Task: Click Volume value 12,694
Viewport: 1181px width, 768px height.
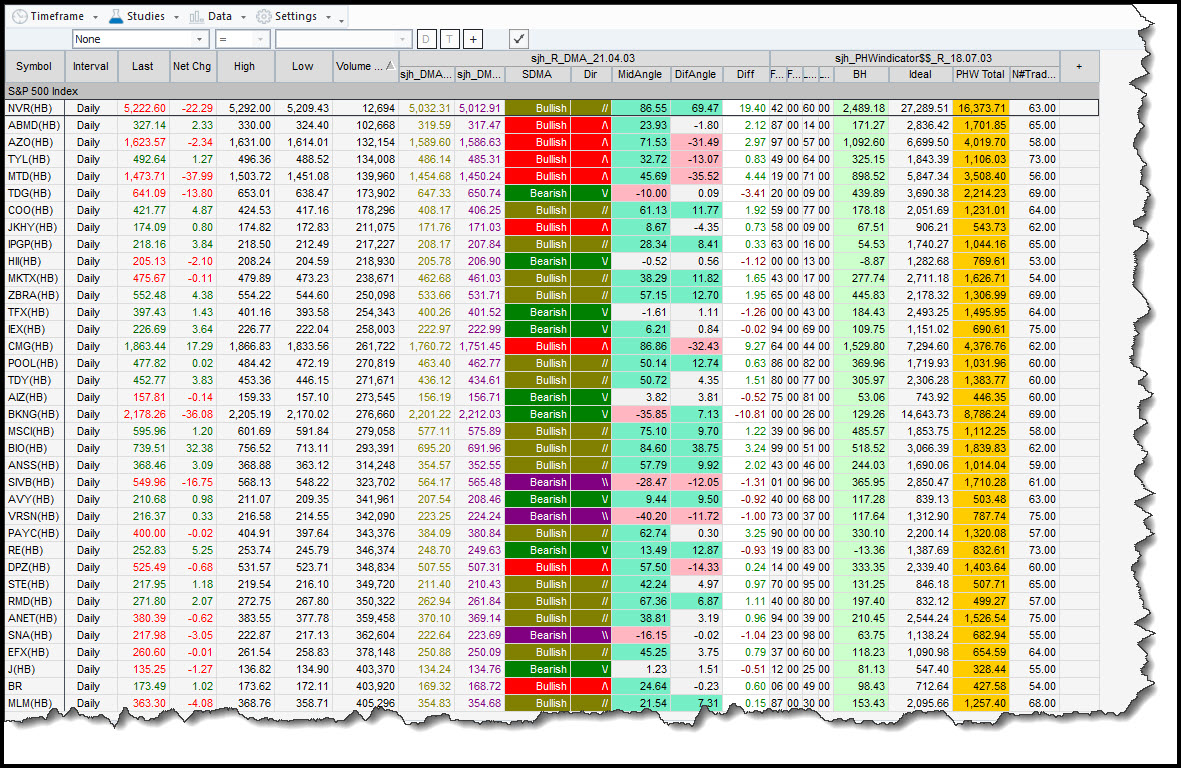Action: click(x=365, y=108)
